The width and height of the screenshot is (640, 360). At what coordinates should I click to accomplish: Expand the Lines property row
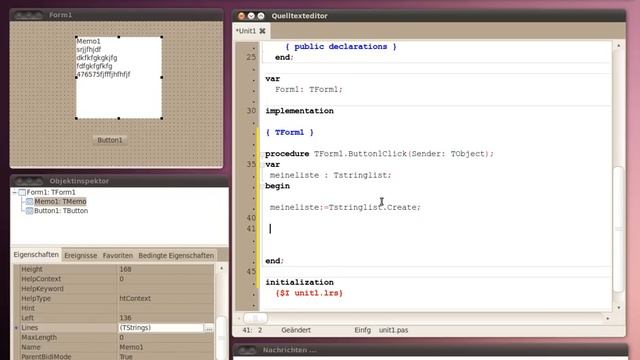click(16, 328)
